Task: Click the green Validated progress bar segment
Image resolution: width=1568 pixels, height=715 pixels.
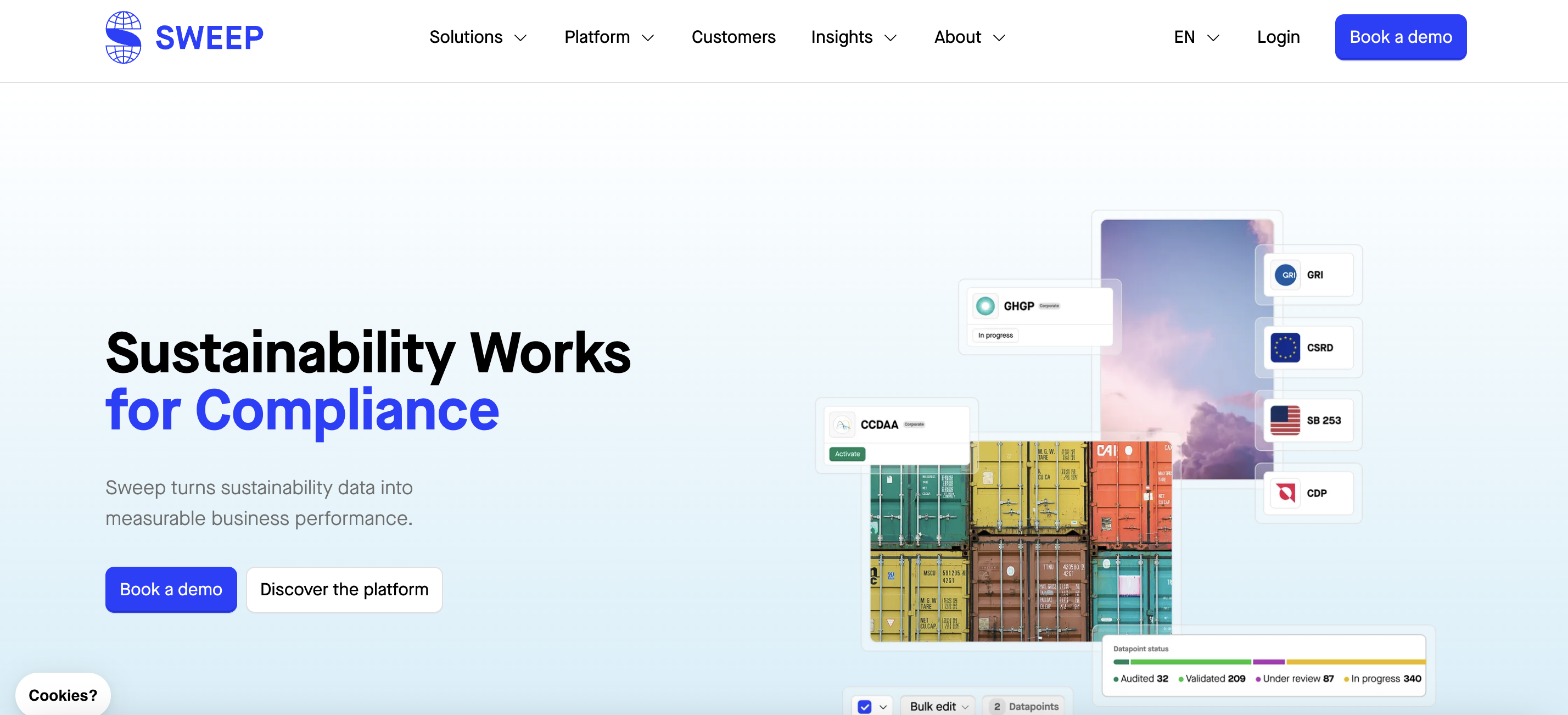Action: tap(1190, 662)
